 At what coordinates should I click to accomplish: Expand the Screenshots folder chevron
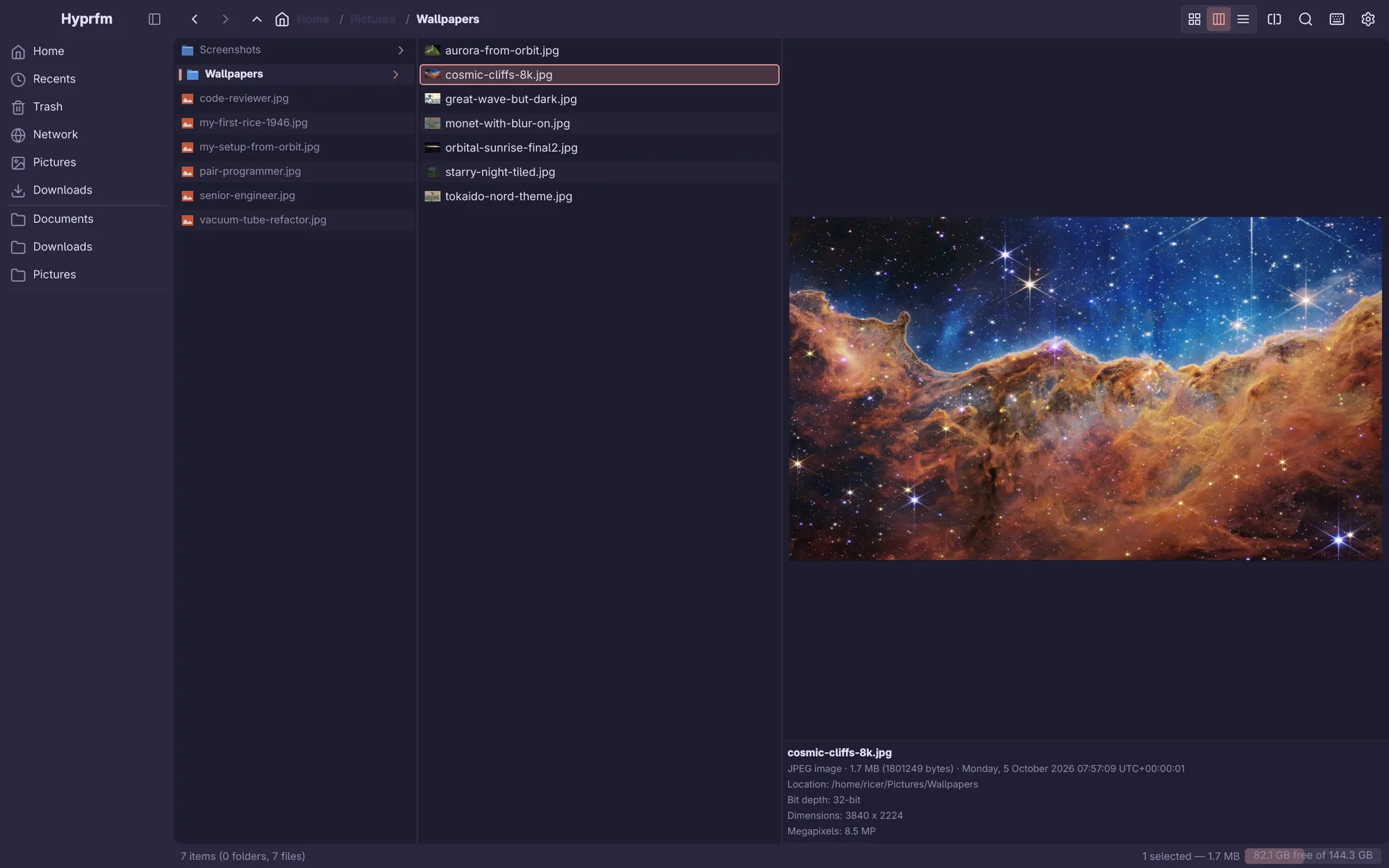tap(401, 50)
